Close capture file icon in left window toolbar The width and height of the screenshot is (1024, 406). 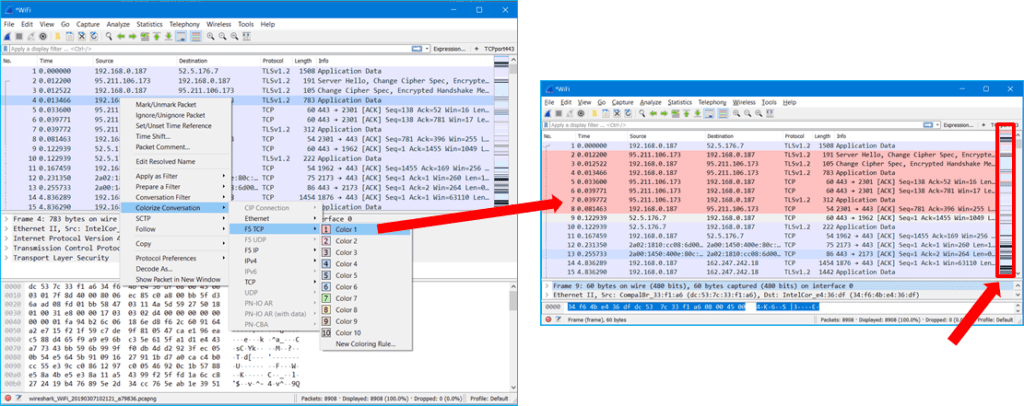82,37
